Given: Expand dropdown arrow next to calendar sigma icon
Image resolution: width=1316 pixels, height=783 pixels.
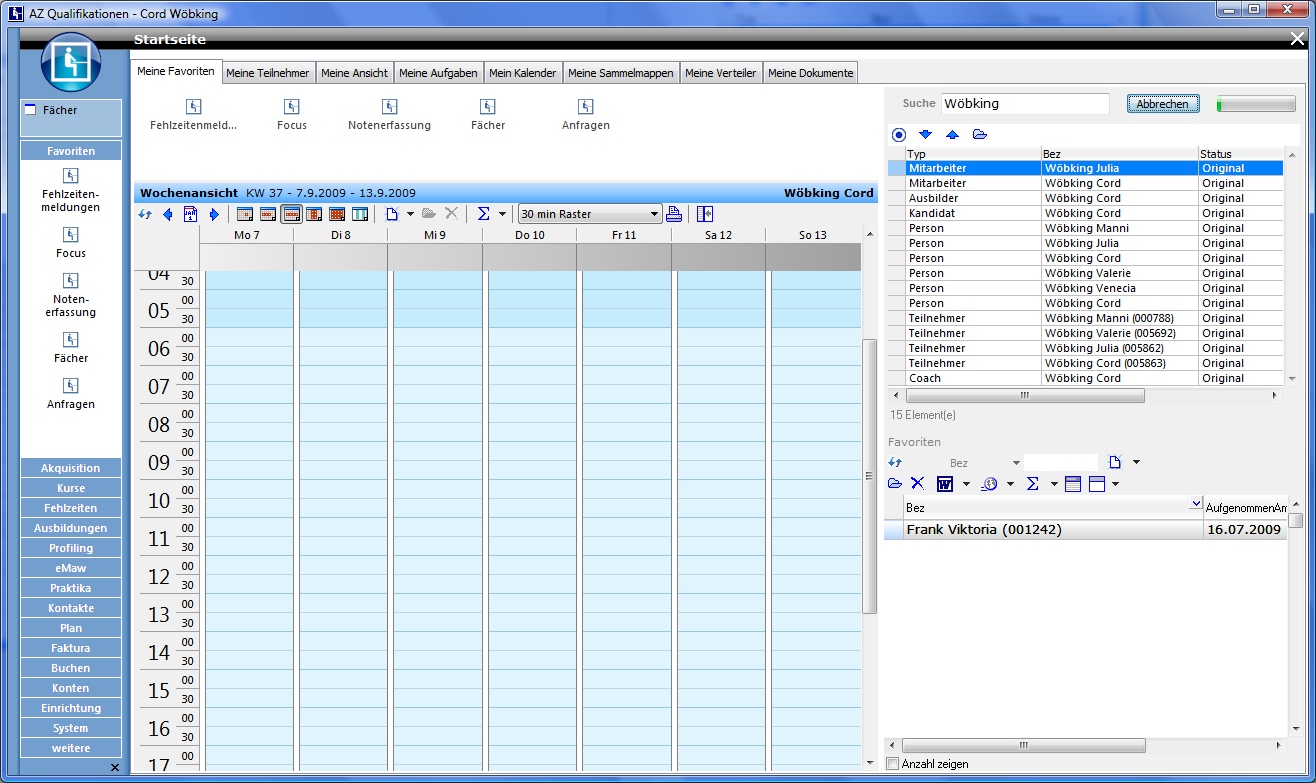Looking at the screenshot, I should pos(501,214).
